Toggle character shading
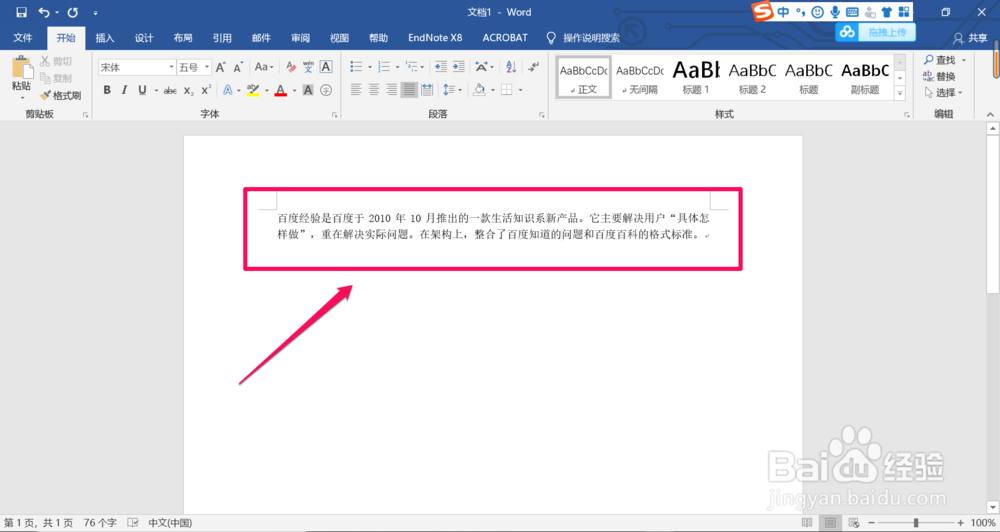This screenshot has height=532, width=1000. coord(308,90)
